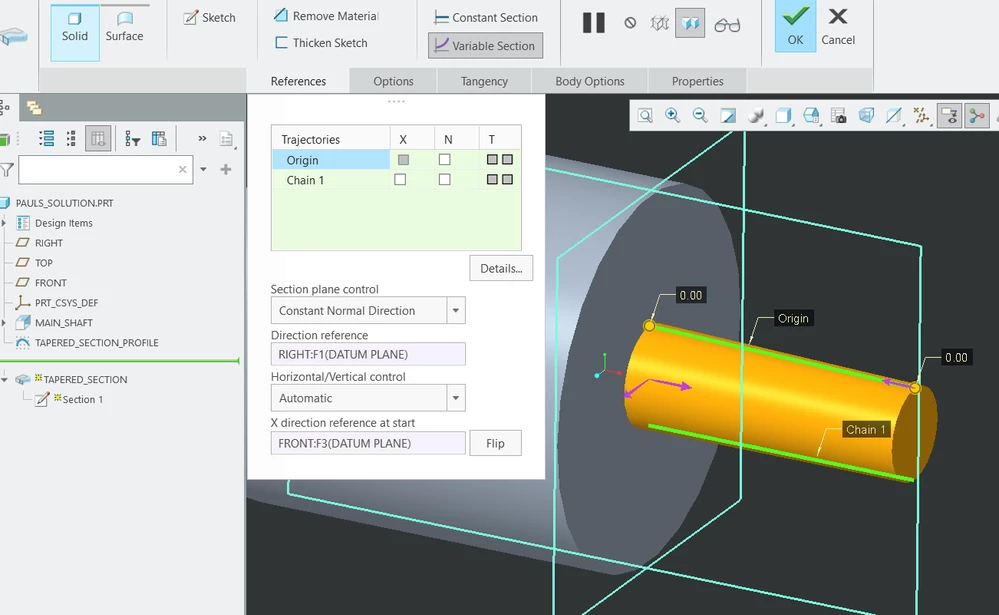Expand the model tree toolbar overflow chevrons
Image resolution: width=999 pixels, height=615 pixels.
click(x=202, y=138)
